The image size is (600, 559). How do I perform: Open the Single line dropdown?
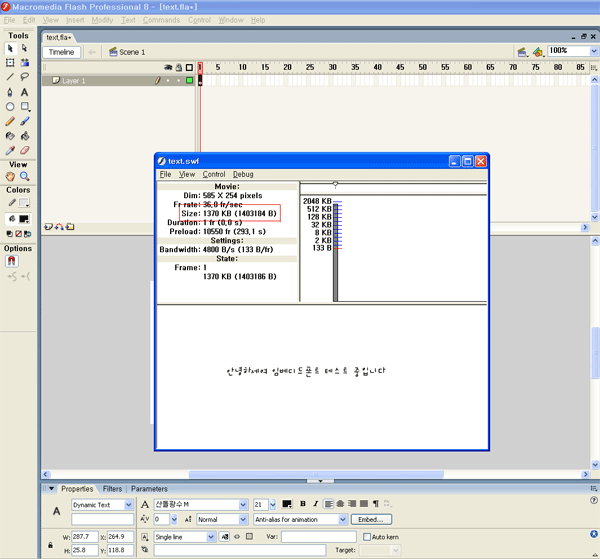coord(211,537)
